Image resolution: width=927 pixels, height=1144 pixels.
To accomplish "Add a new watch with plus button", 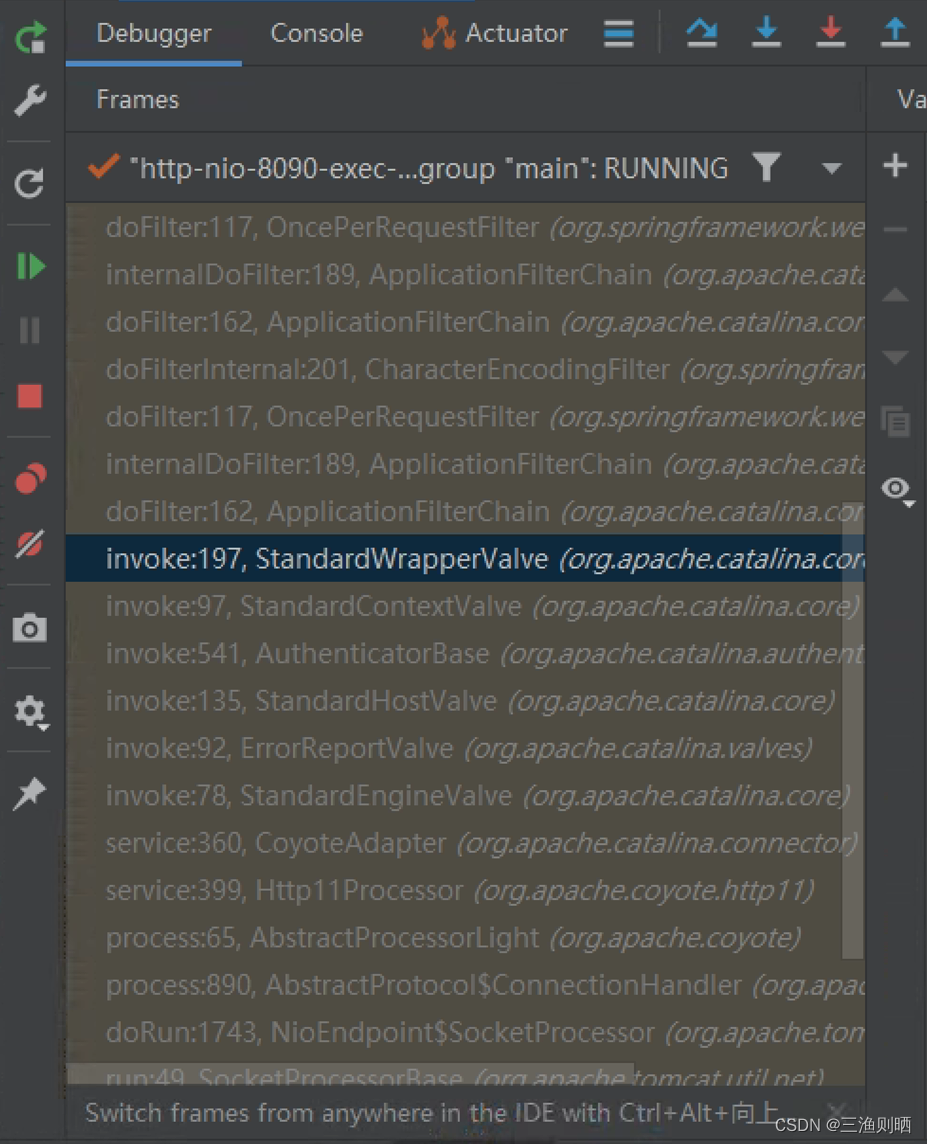I will (x=895, y=165).
